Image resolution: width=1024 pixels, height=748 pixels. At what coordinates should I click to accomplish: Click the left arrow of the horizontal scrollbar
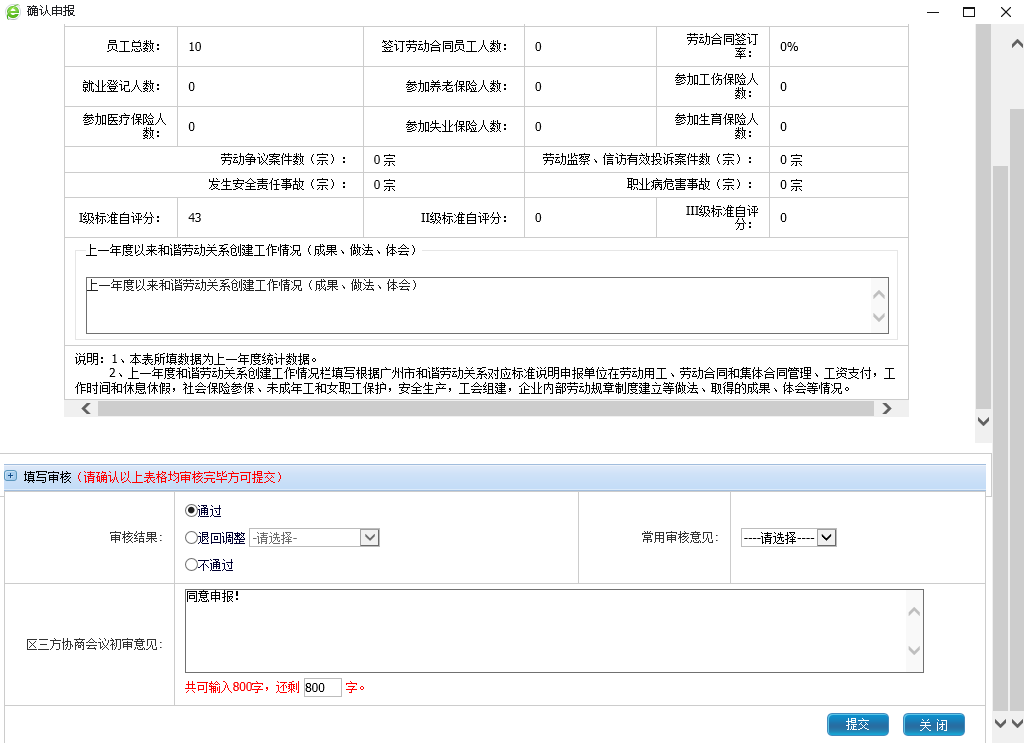tap(86, 408)
